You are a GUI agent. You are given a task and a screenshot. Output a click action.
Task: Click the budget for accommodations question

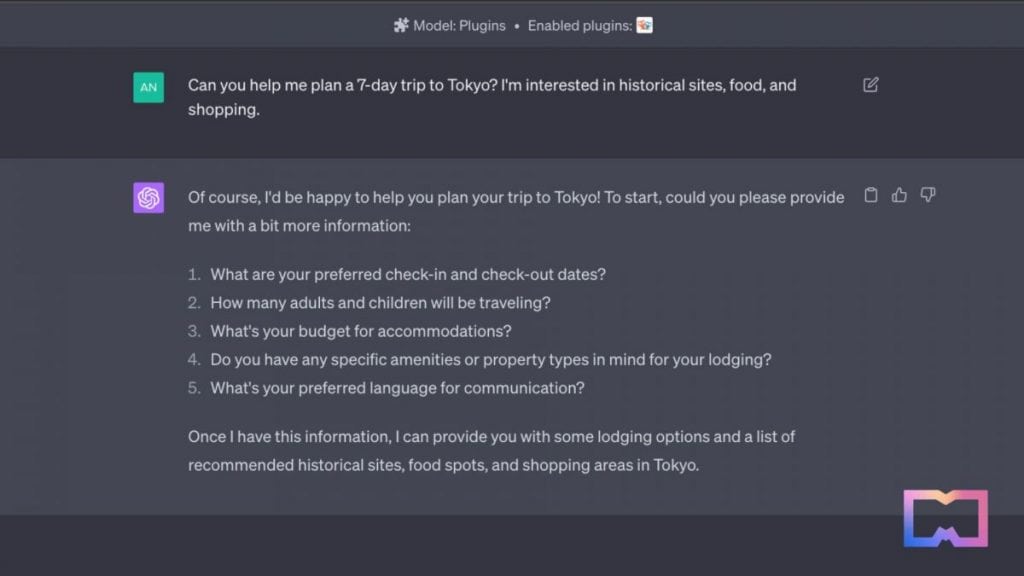[x=360, y=331]
